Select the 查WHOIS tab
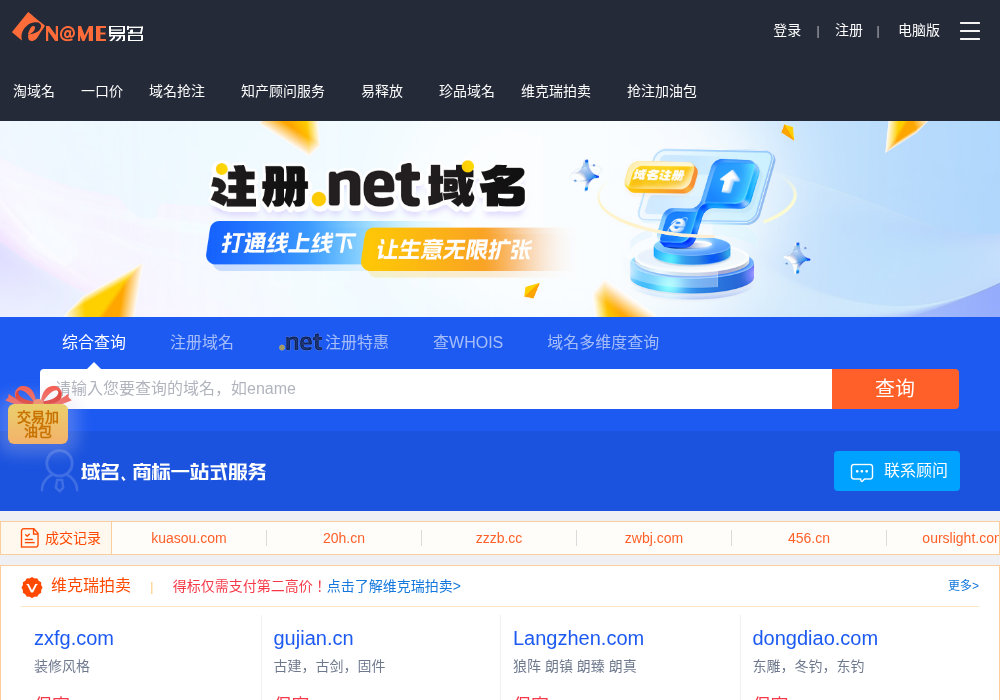 coord(467,342)
